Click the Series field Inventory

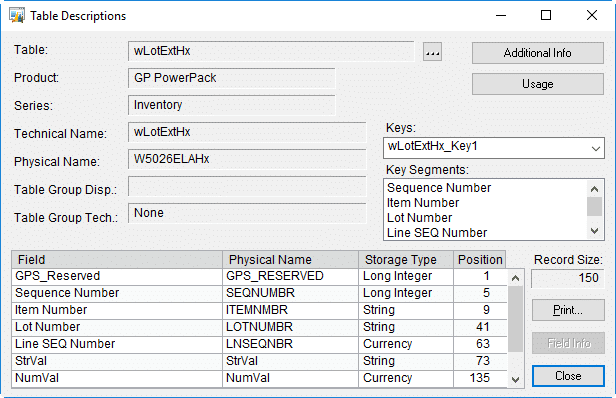click(x=231, y=105)
